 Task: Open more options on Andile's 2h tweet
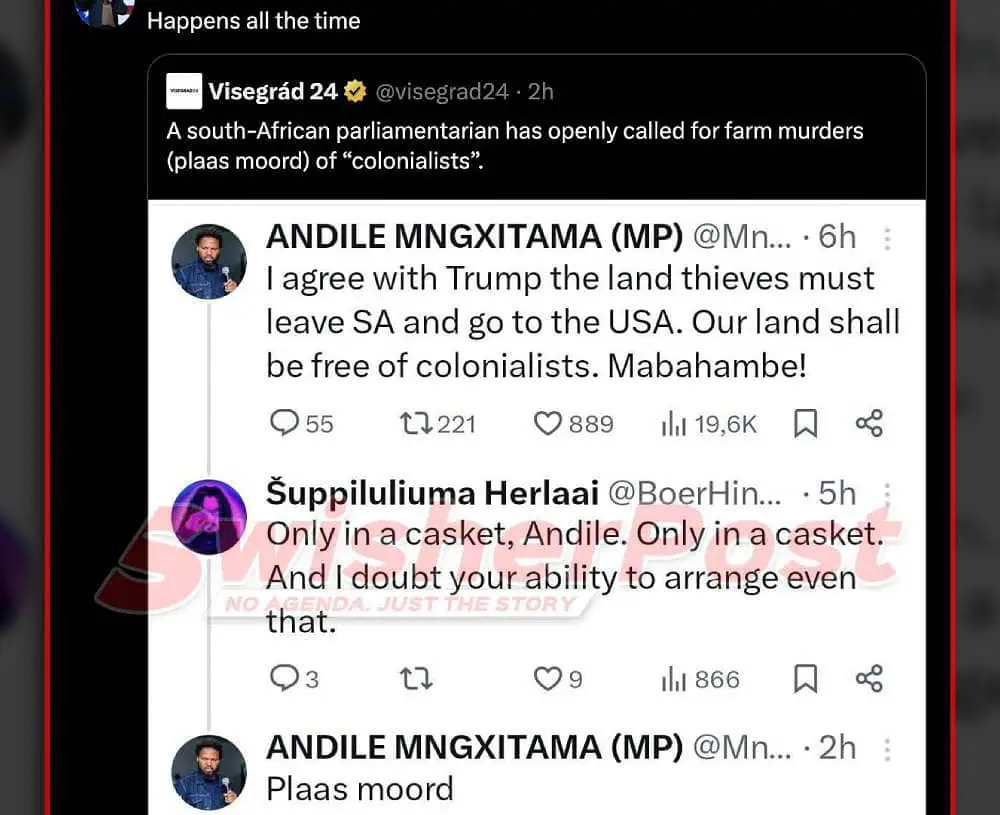click(x=887, y=748)
